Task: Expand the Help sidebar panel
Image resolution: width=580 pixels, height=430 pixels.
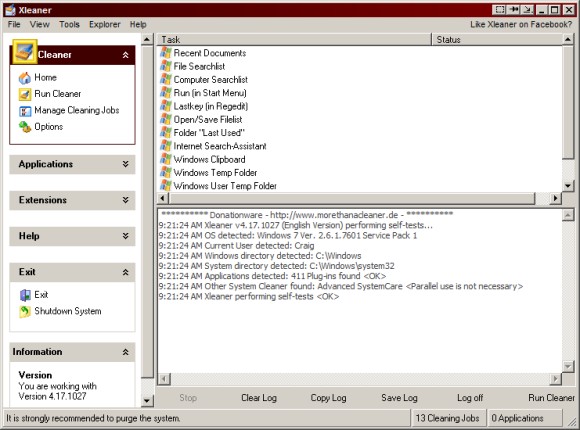Action: (125, 236)
